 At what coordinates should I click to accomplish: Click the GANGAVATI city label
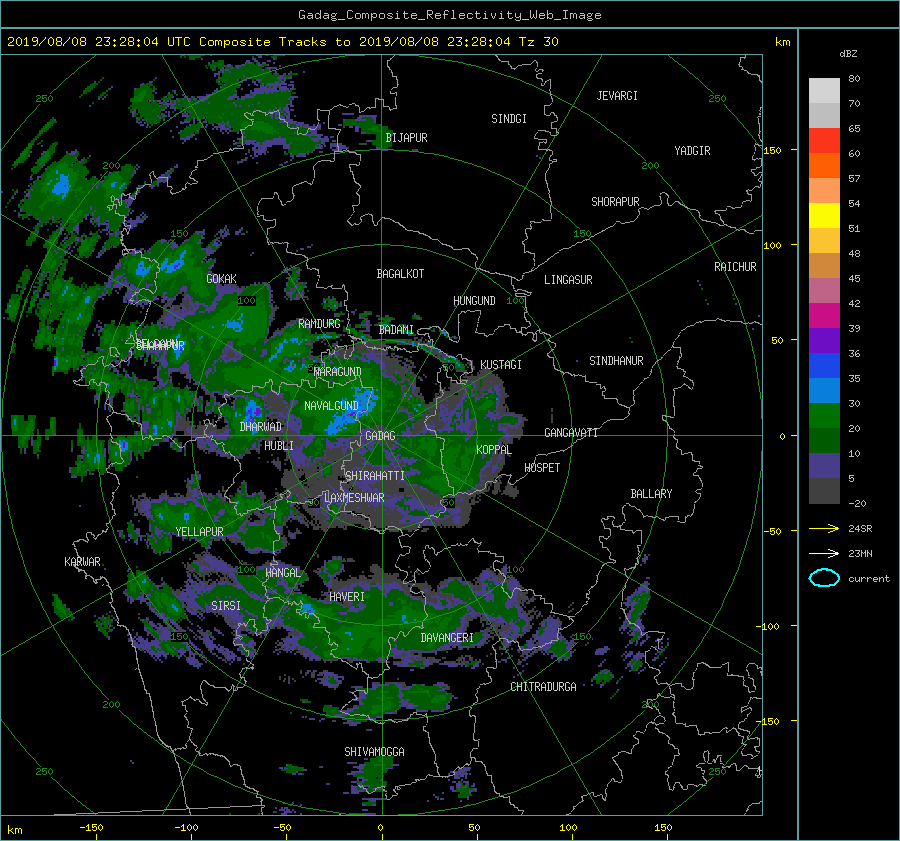click(571, 433)
